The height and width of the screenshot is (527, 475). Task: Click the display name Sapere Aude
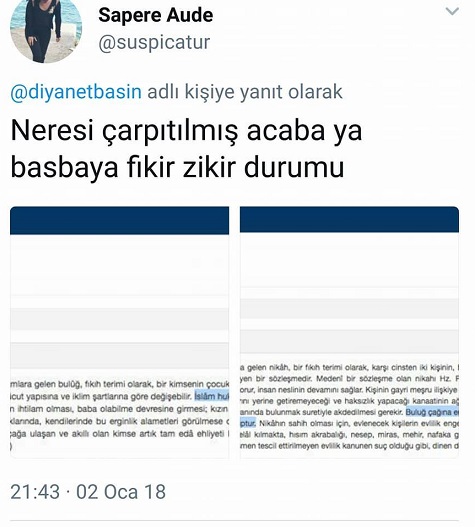156,15
